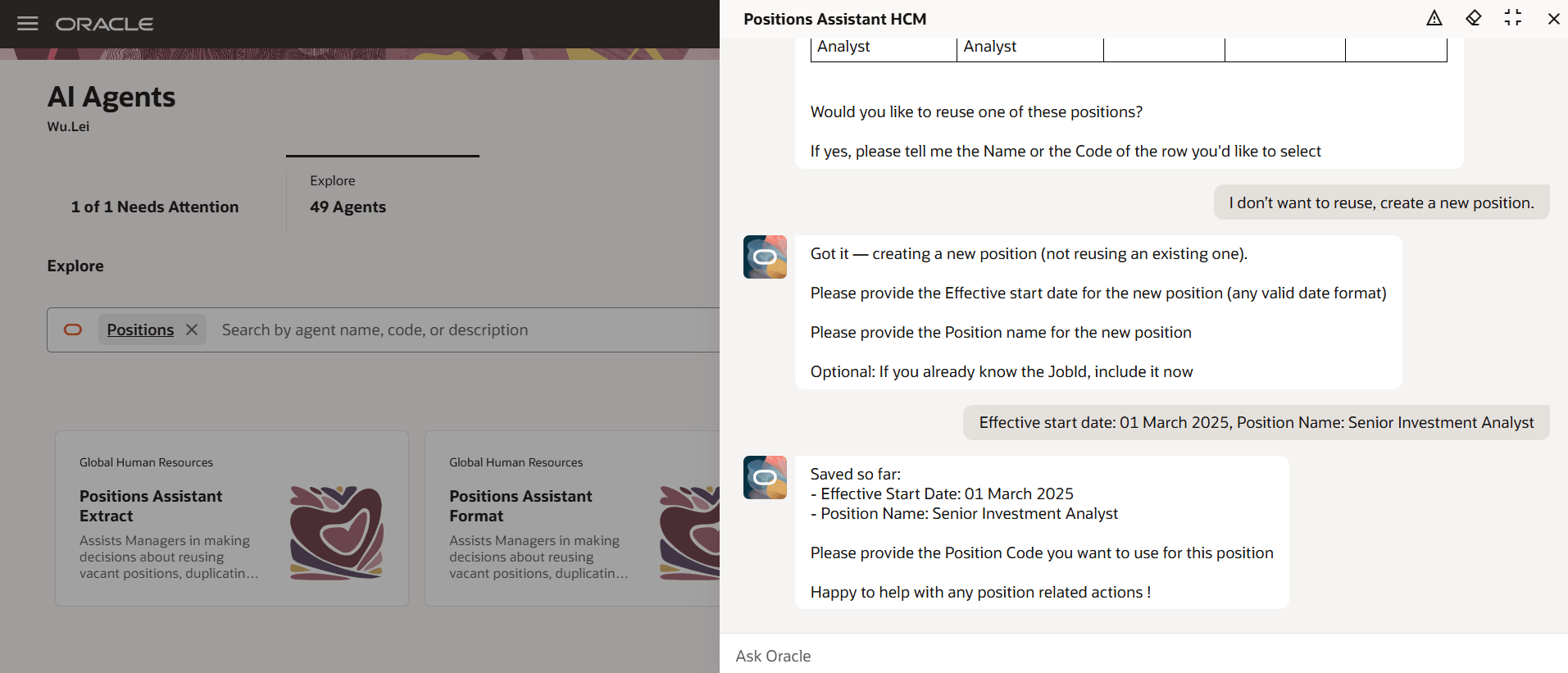Click the Oracle logo in the header
This screenshot has width=1568, height=673.
point(104,24)
